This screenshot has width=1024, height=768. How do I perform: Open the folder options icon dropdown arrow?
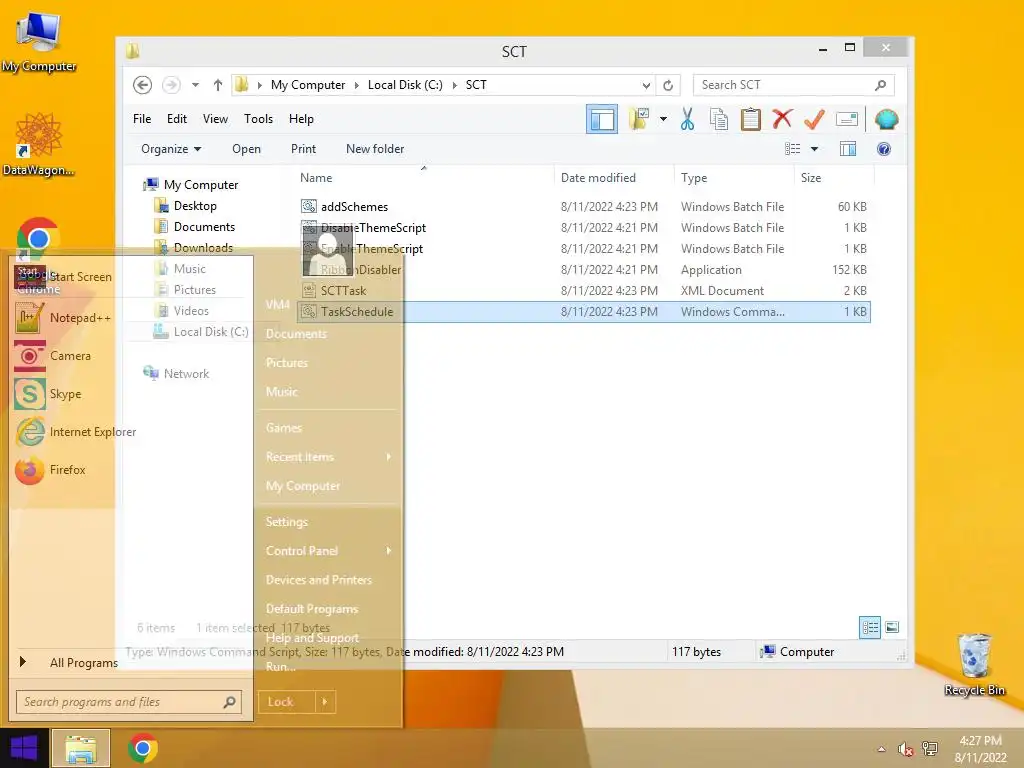click(664, 119)
